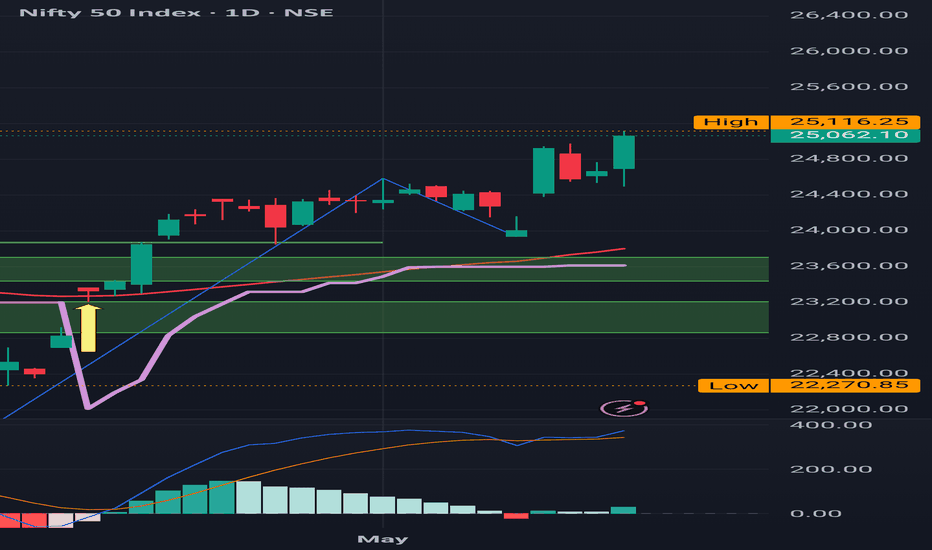Click the 25,600.00 price axis label

pyautogui.click(x=849, y=87)
